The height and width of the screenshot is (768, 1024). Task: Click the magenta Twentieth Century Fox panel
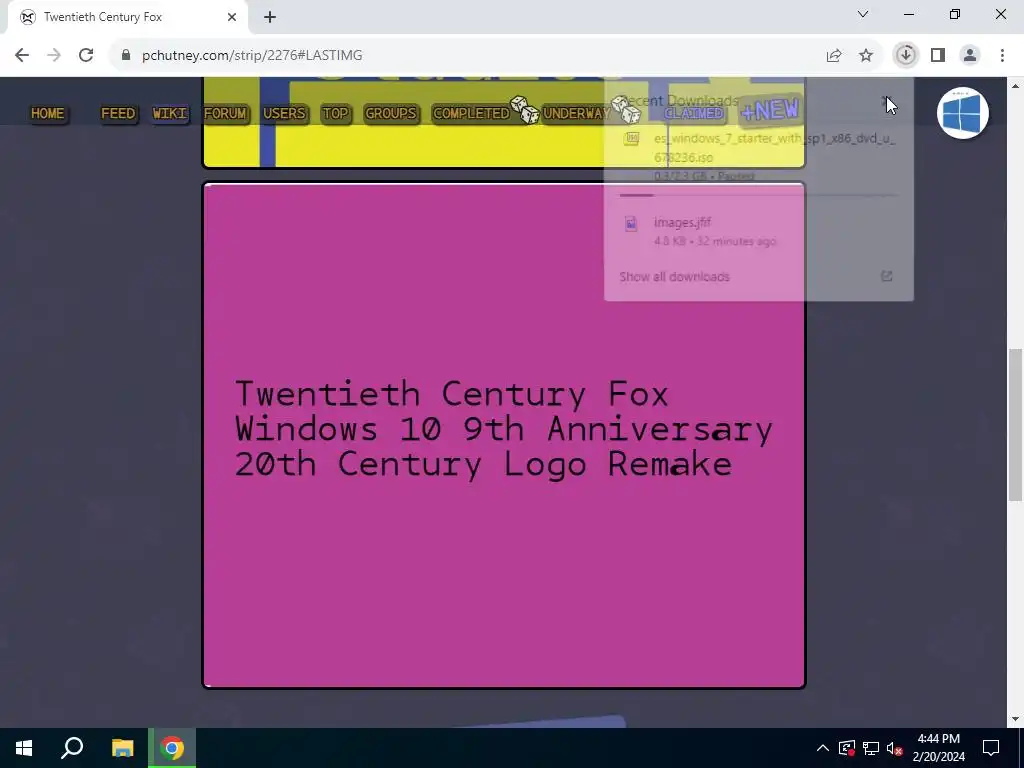click(504, 436)
